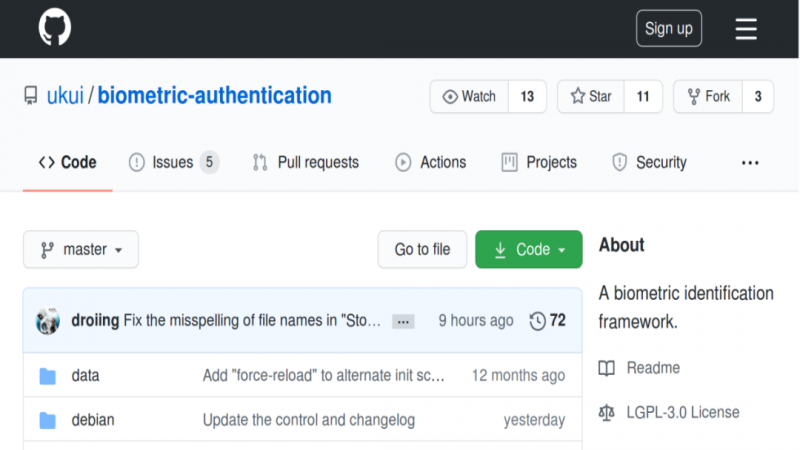Viewport: 800px width, 450px height.
Task: Click the license scale icon
Action: tap(606, 412)
